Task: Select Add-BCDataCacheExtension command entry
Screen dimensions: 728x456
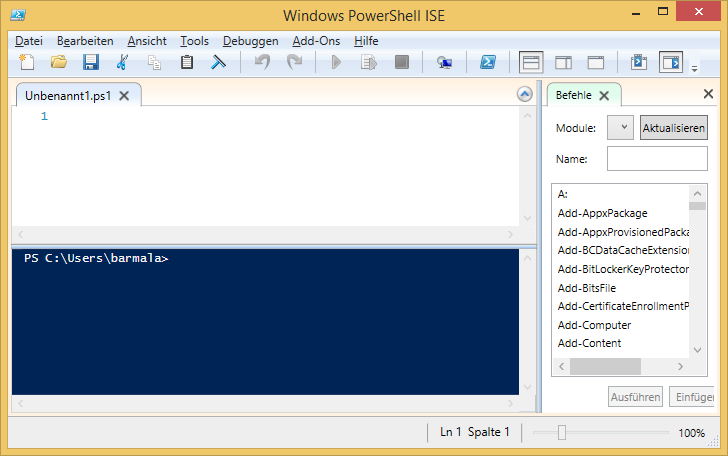Action: pyautogui.click(x=622, y=250)
